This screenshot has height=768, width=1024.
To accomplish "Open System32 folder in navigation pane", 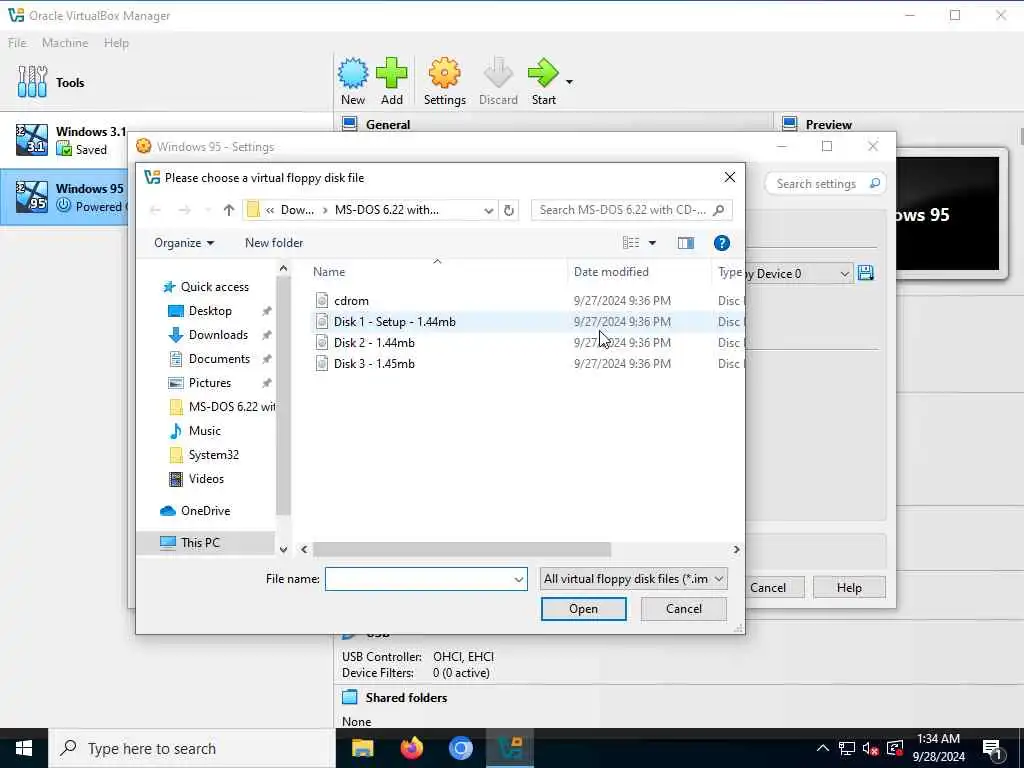I will (214, 455).
